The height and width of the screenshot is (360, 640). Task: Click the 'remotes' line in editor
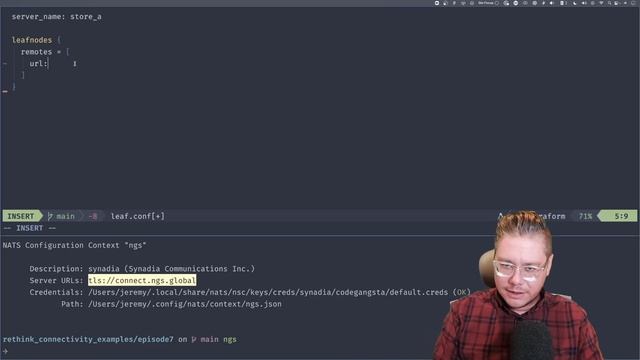pyautogui.click(x=45, y=52)
